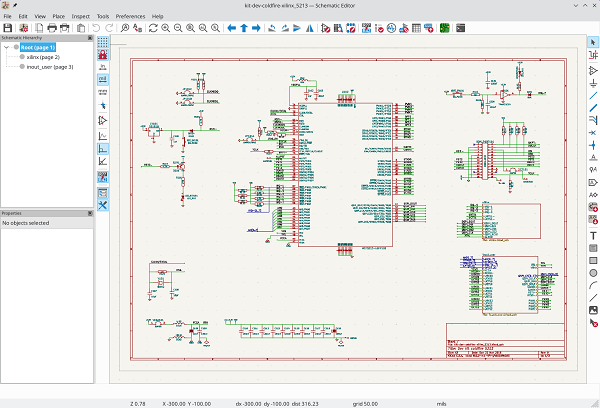
Task: Open Find and Replace icon
Action: pyautogui.click(x=137, y=28)
